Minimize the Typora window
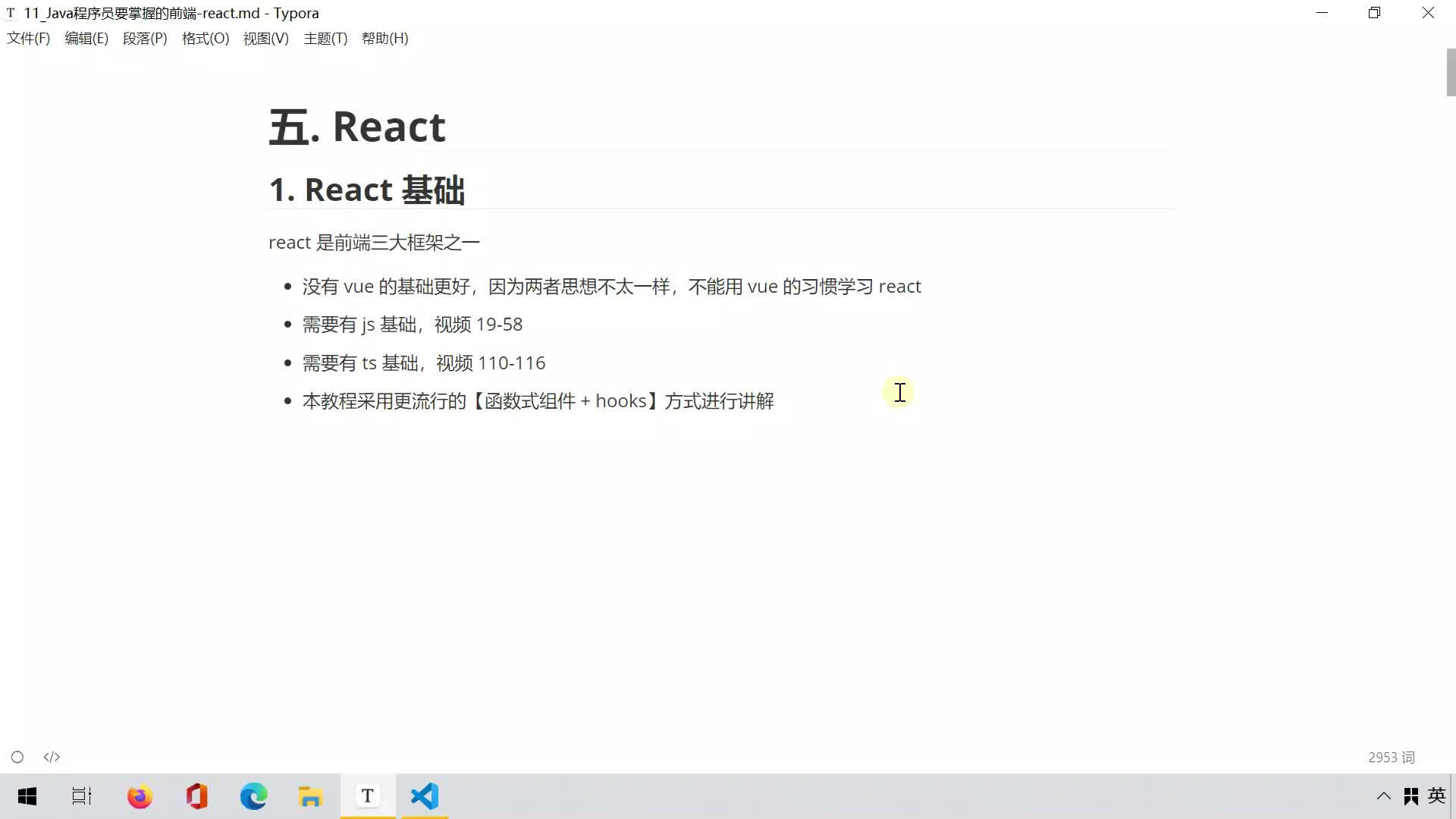1456x819 pixels. tap(1323, 13)
